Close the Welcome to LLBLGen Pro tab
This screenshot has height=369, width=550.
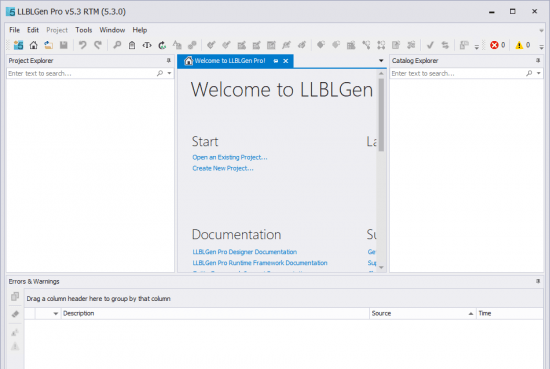[286, 61]
